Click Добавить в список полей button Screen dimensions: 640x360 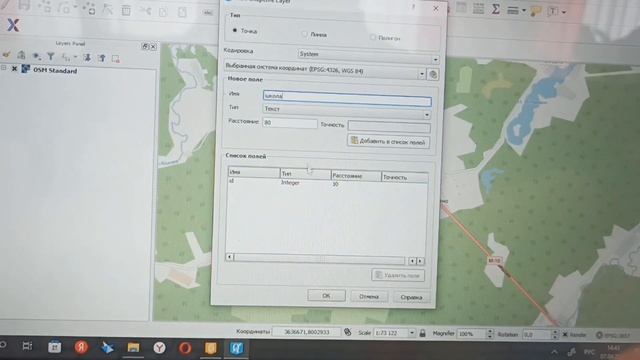click(x=388, y=142)
